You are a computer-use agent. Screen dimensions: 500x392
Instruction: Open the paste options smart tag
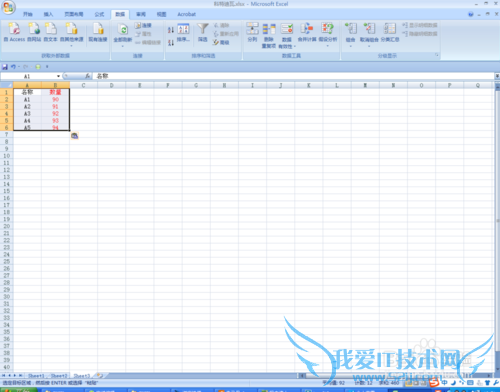[74, 136]
